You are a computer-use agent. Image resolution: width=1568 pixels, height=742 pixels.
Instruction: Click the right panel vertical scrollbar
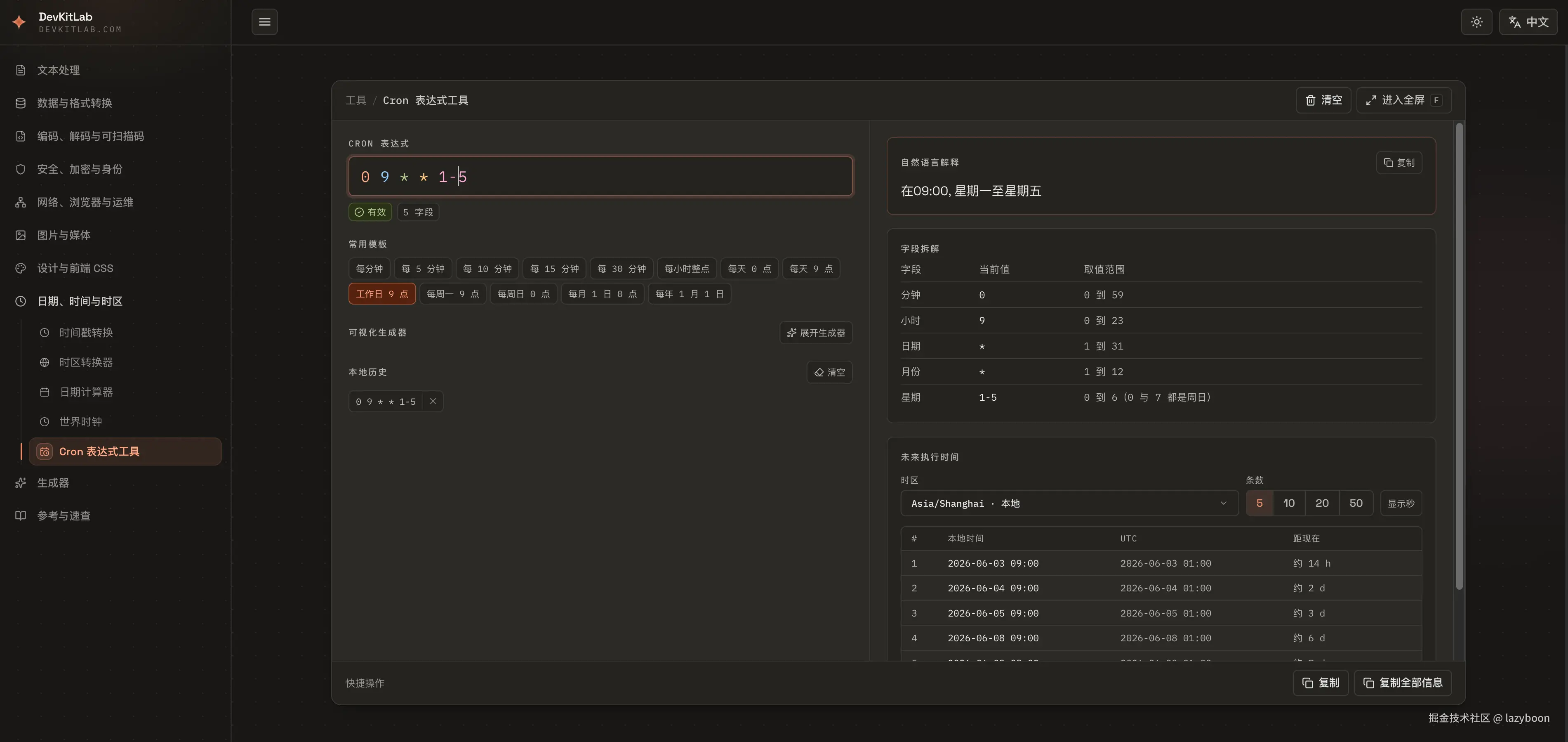[x=1458, y=357]
